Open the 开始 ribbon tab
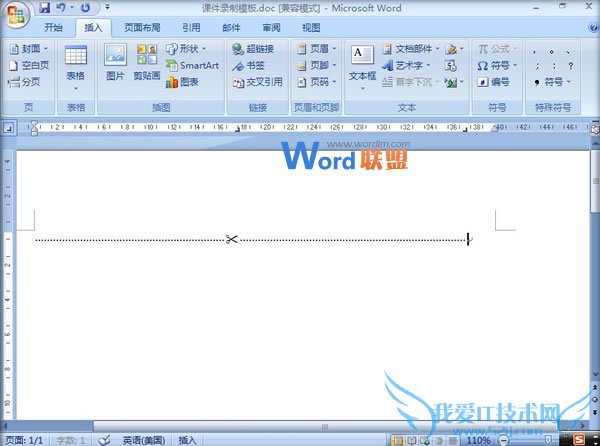Screen dimensions: 600x446 [53, 28]
